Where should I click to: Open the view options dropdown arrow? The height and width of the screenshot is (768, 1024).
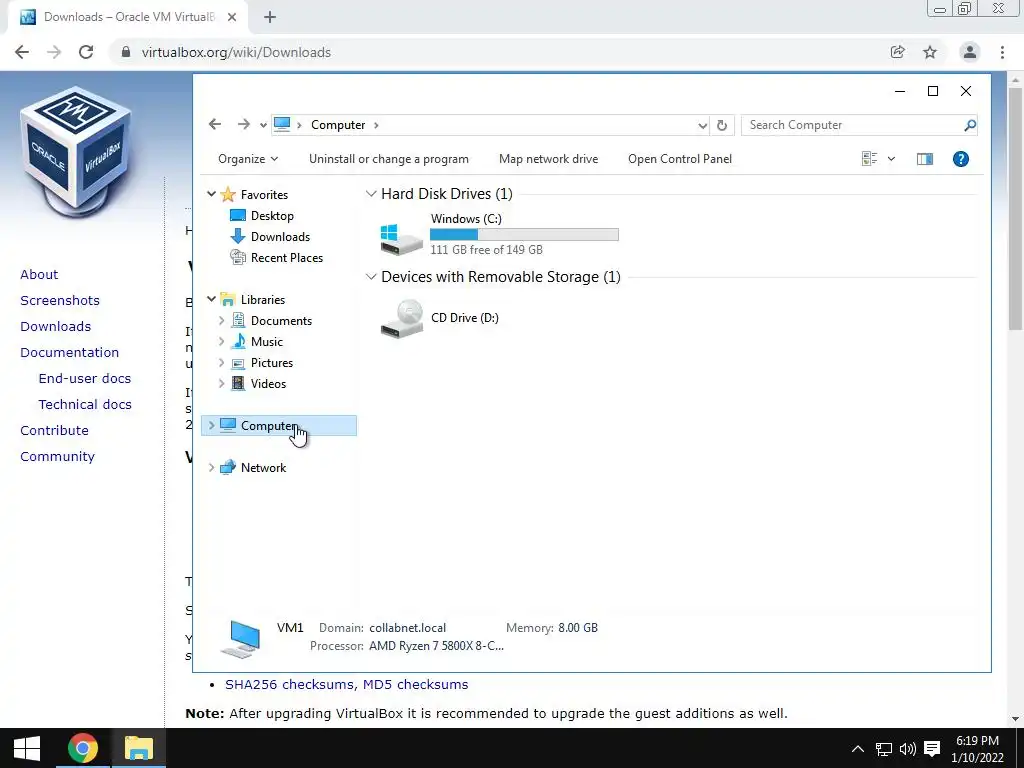891,159
